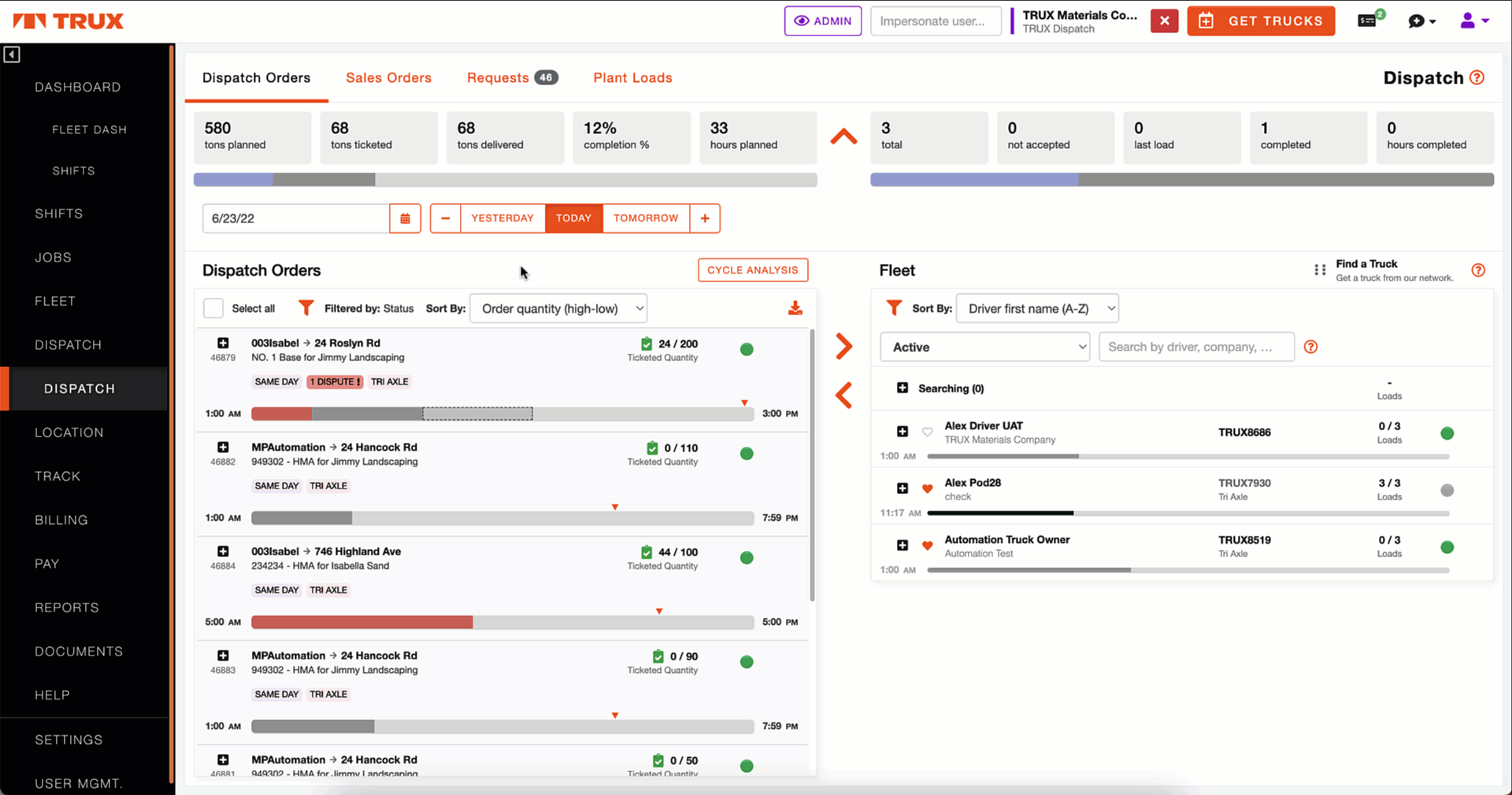Click the 1 DISPUTE tag on order 46879
This screenshot has height=795, width=1512.
click(x=335, y=381)
